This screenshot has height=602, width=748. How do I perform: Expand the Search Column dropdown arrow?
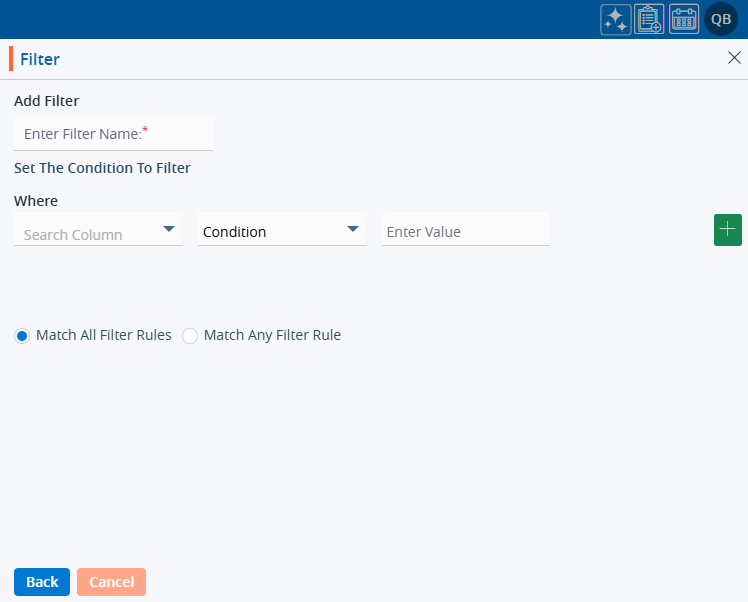click(169, 229)
